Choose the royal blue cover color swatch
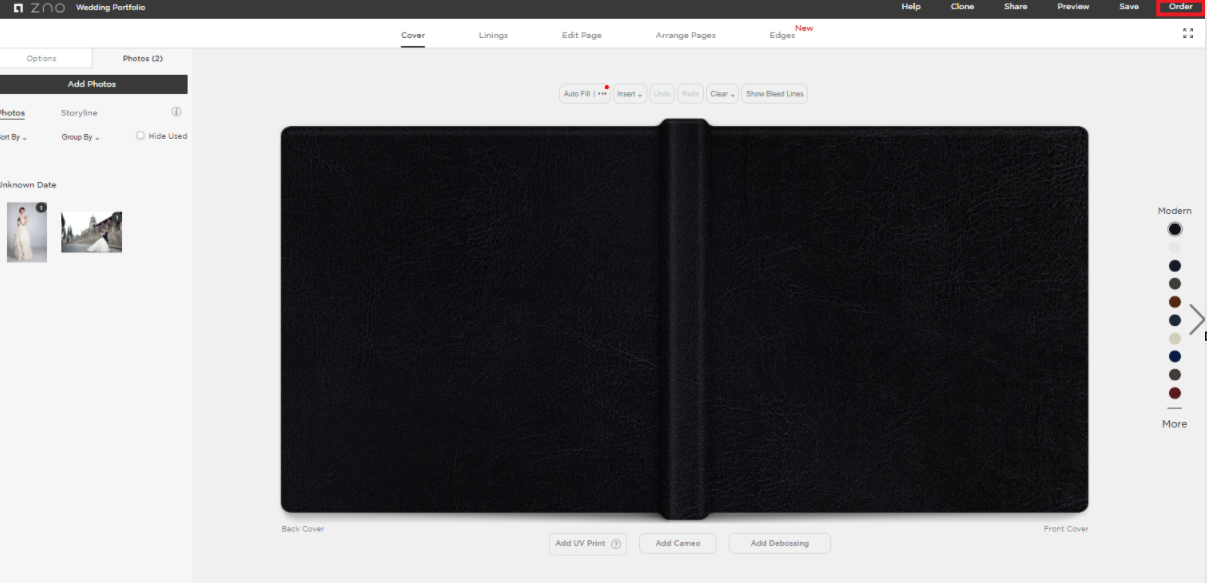This screenshot has width=1207, height=583. [x=1175, y=356]
